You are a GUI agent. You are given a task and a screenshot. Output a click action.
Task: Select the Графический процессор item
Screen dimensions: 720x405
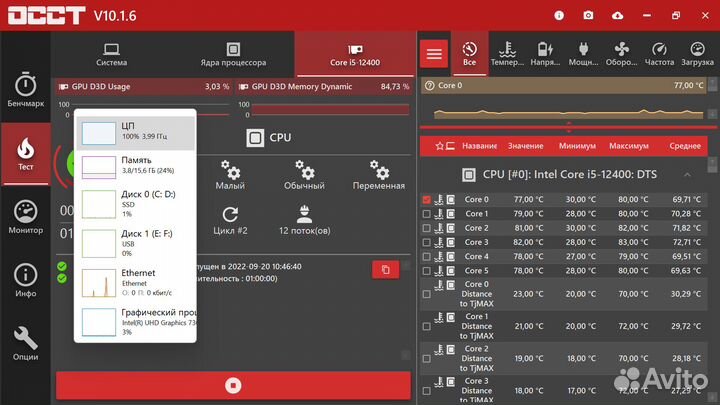135,322
